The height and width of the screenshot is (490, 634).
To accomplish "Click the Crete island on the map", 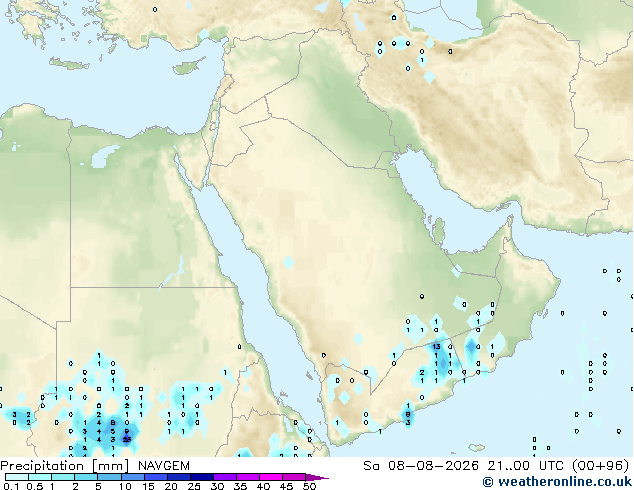I will [x=69, y=63].
